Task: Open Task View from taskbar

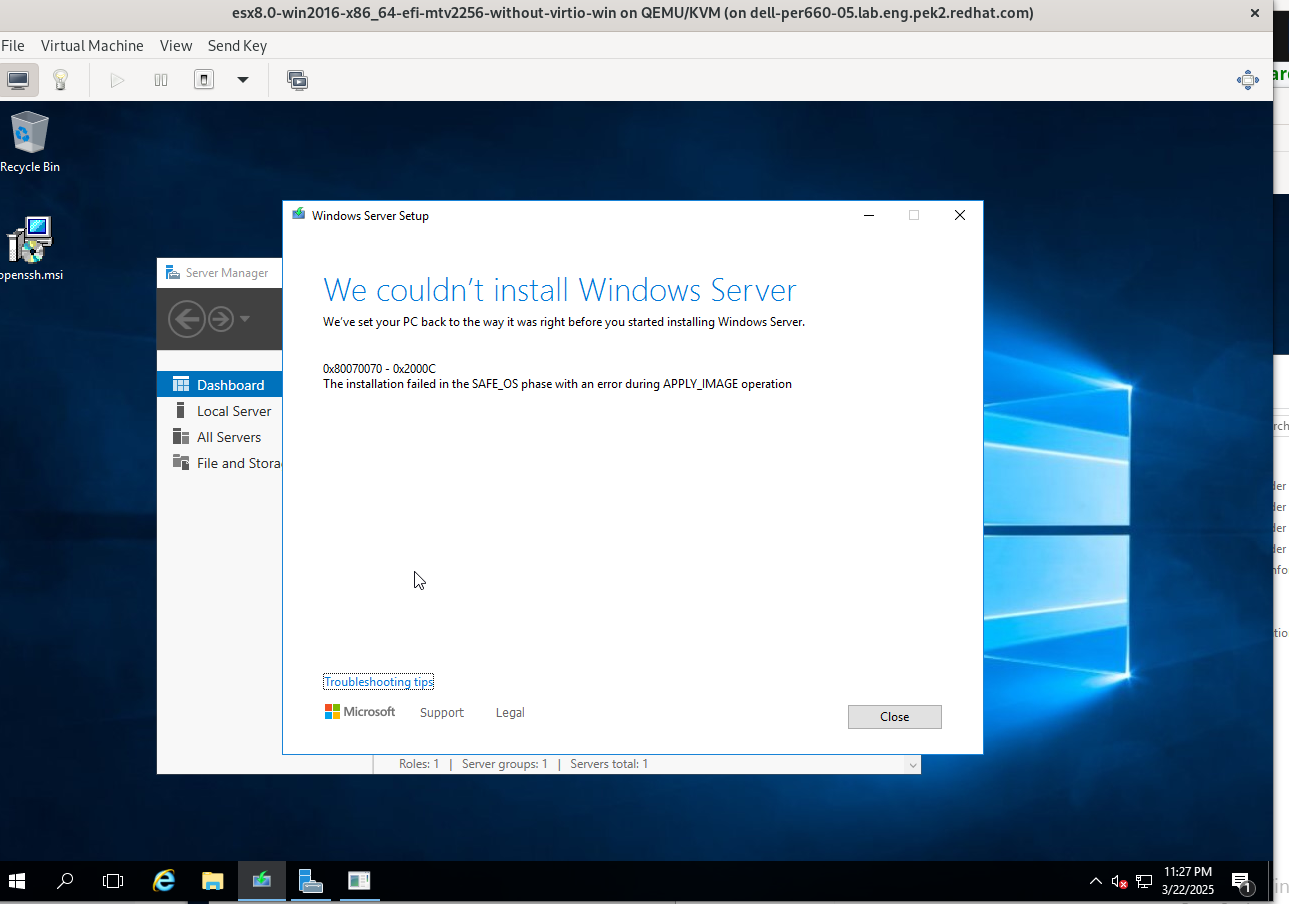Action: tap(113, 881)
